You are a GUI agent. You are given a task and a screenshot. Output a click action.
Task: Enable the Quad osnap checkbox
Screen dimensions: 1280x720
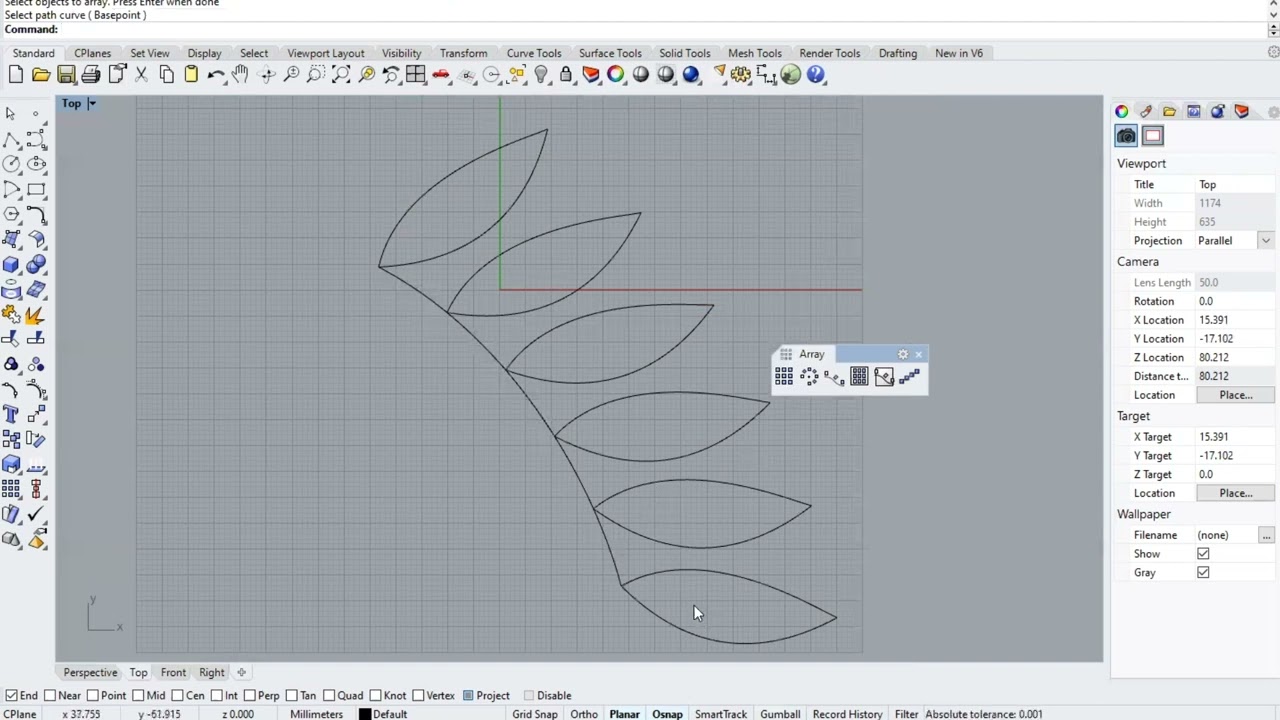click(329, 696)
